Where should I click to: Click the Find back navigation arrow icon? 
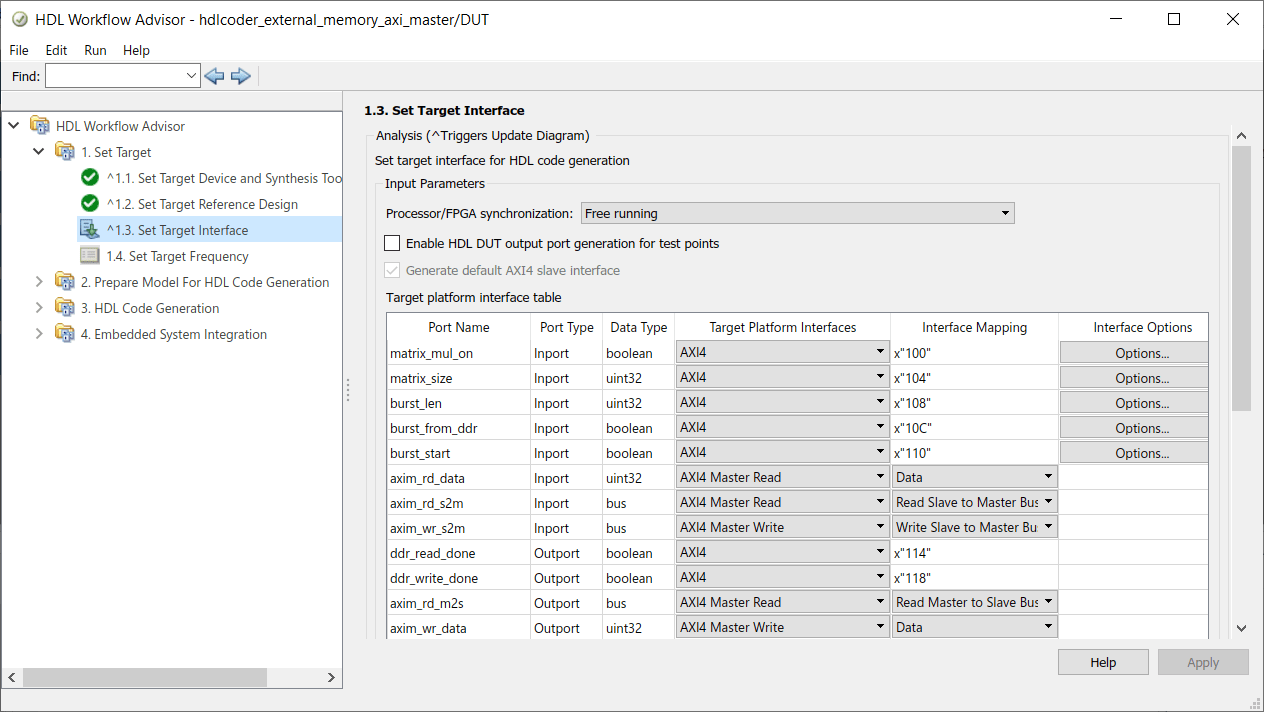click(213, 75)
